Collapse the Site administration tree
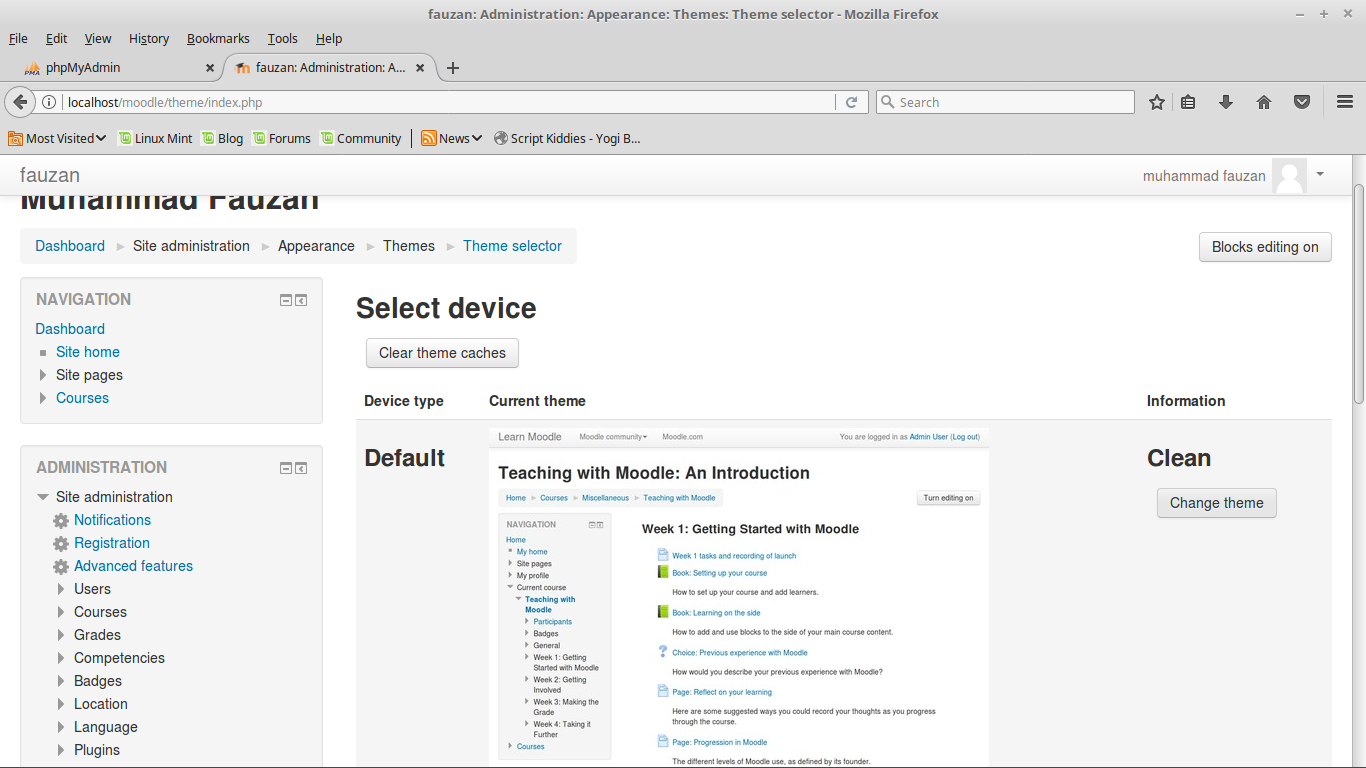Image resolution: width=1366 pixels, height=768 pixels. coord(42,496)
